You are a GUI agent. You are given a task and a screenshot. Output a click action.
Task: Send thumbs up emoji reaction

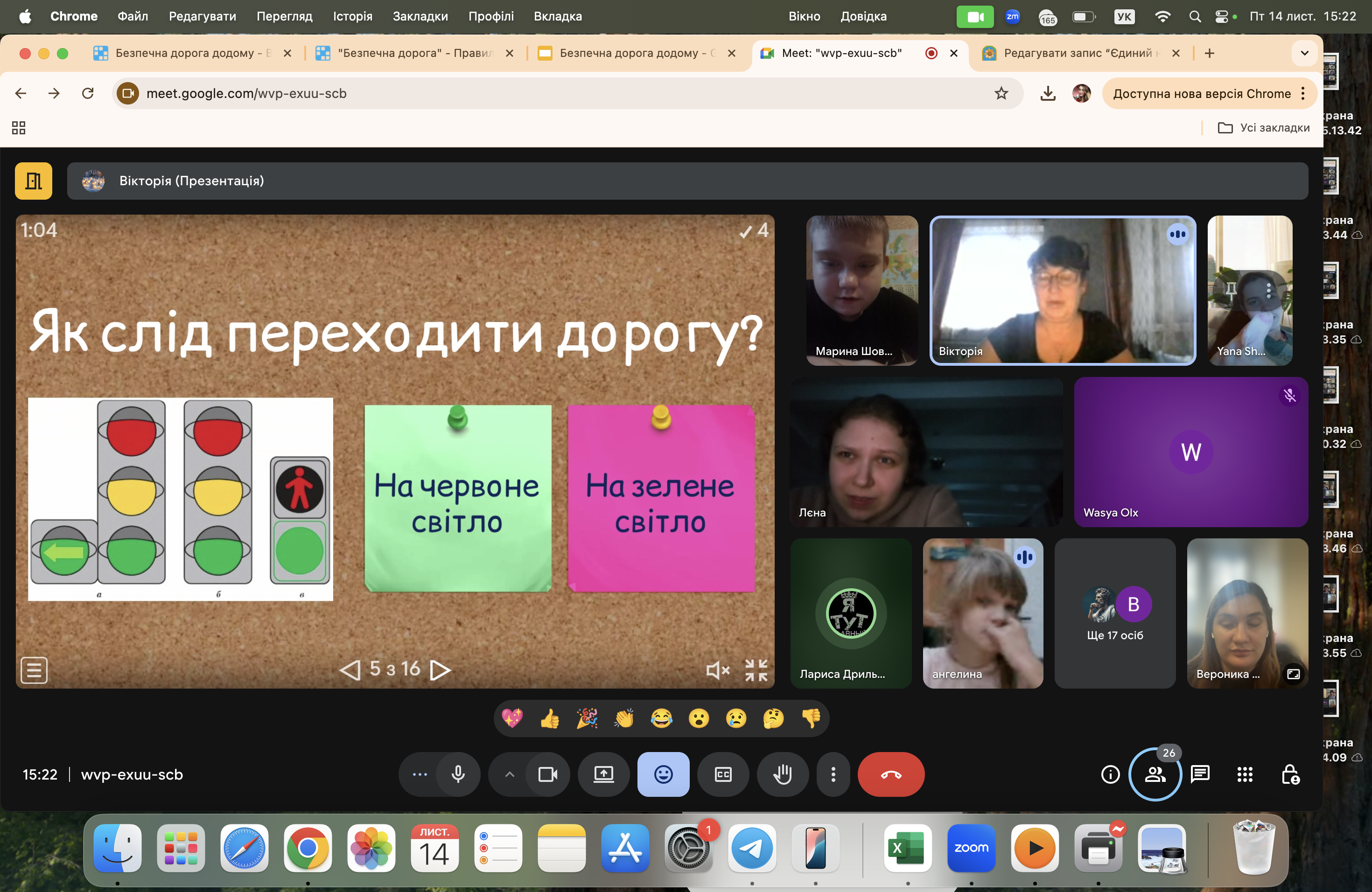pyautogui.click(x=549, y=718)
